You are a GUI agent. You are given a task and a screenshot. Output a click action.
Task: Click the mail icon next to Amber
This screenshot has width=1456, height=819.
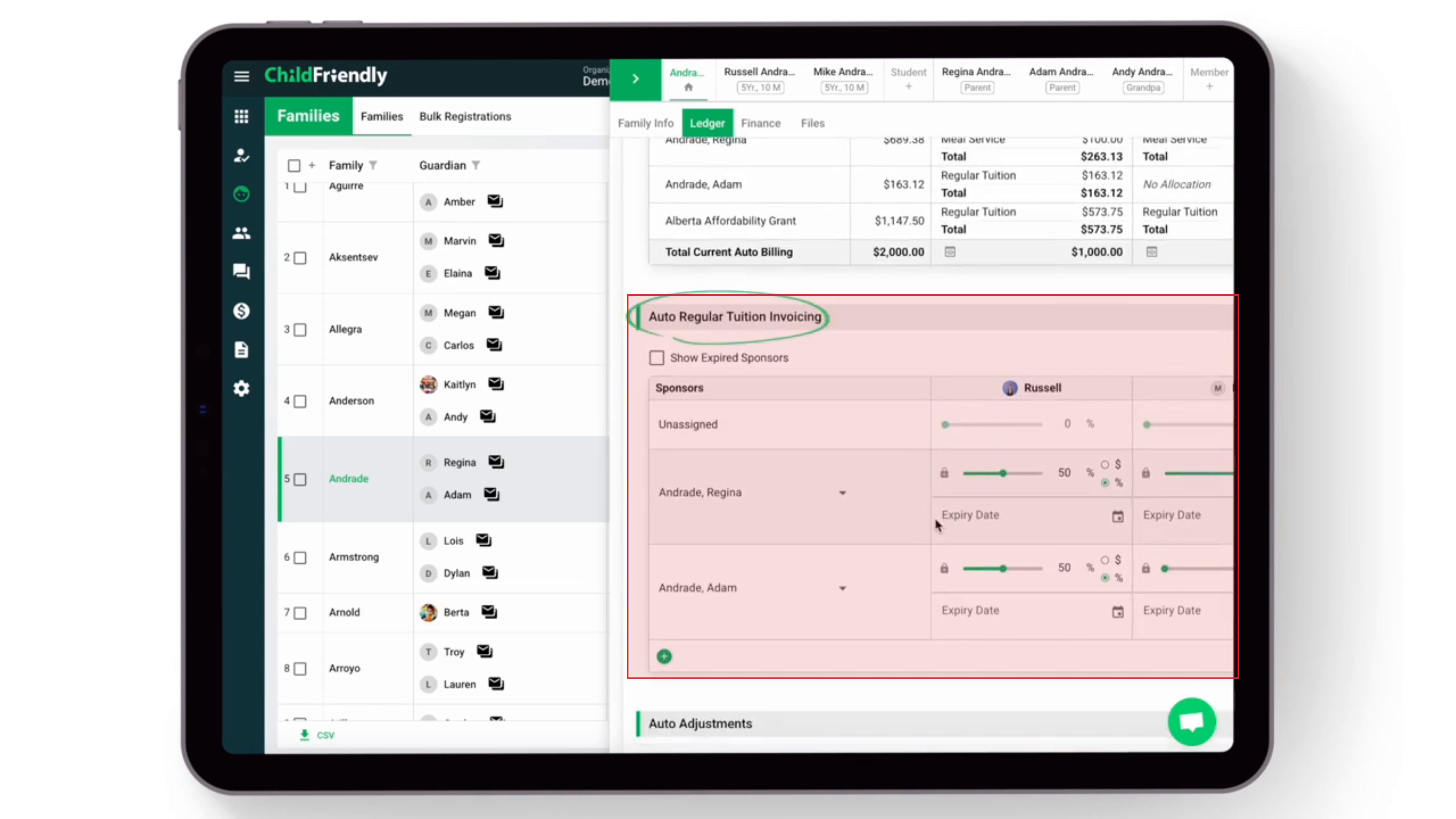(x=495, y=201)
